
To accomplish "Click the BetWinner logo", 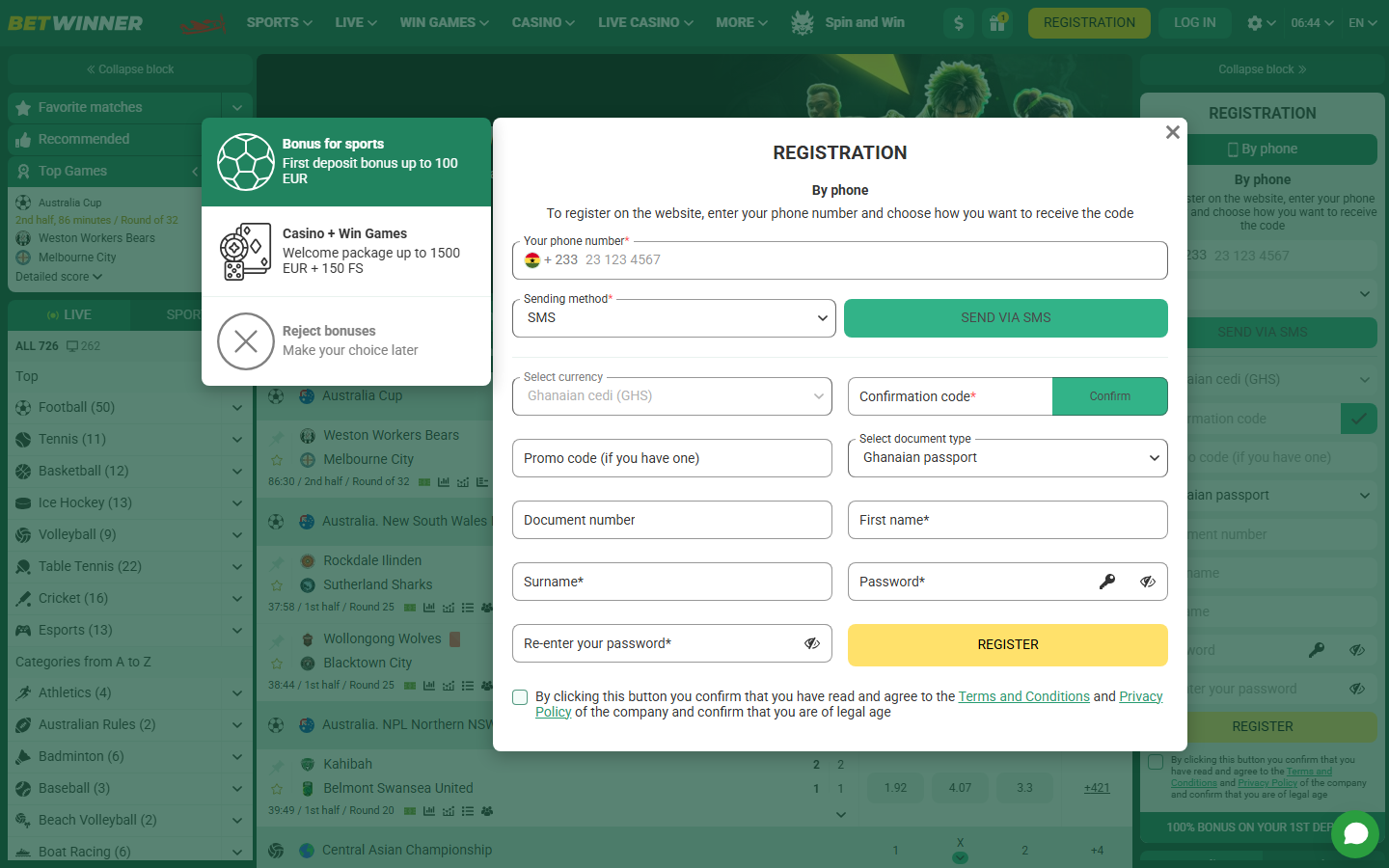I will [75, 23].
